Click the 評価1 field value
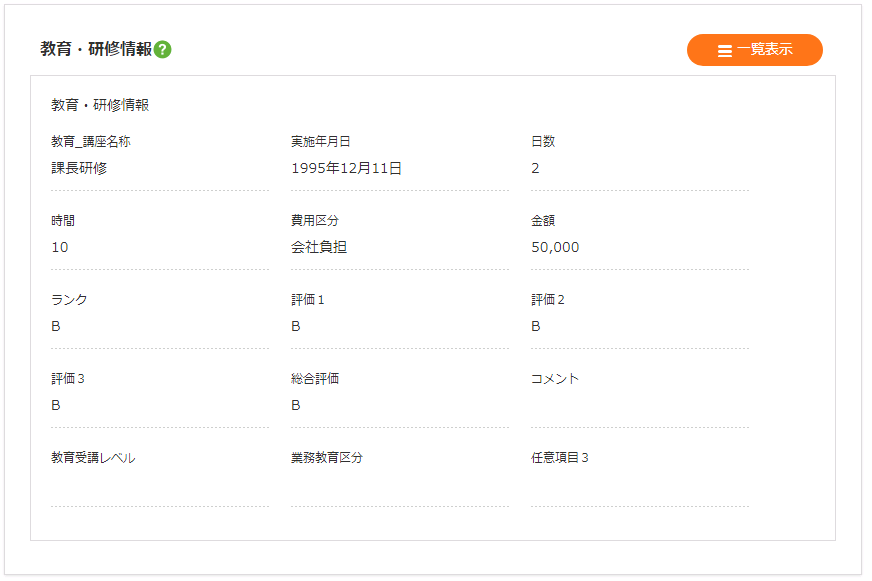The image size is (872, 581). 296,326
